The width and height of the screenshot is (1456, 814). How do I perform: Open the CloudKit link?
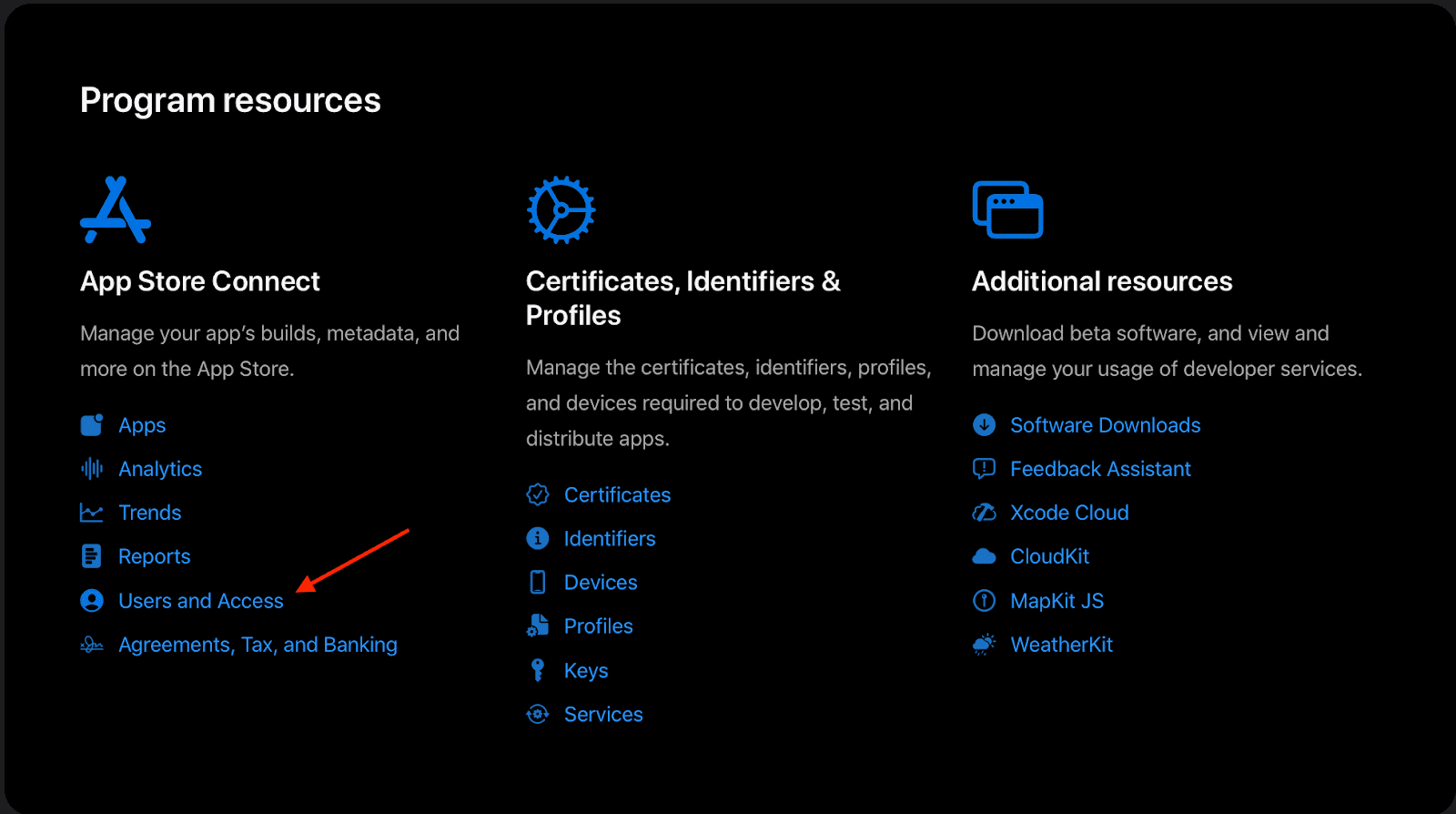(x=1049, y=556)
